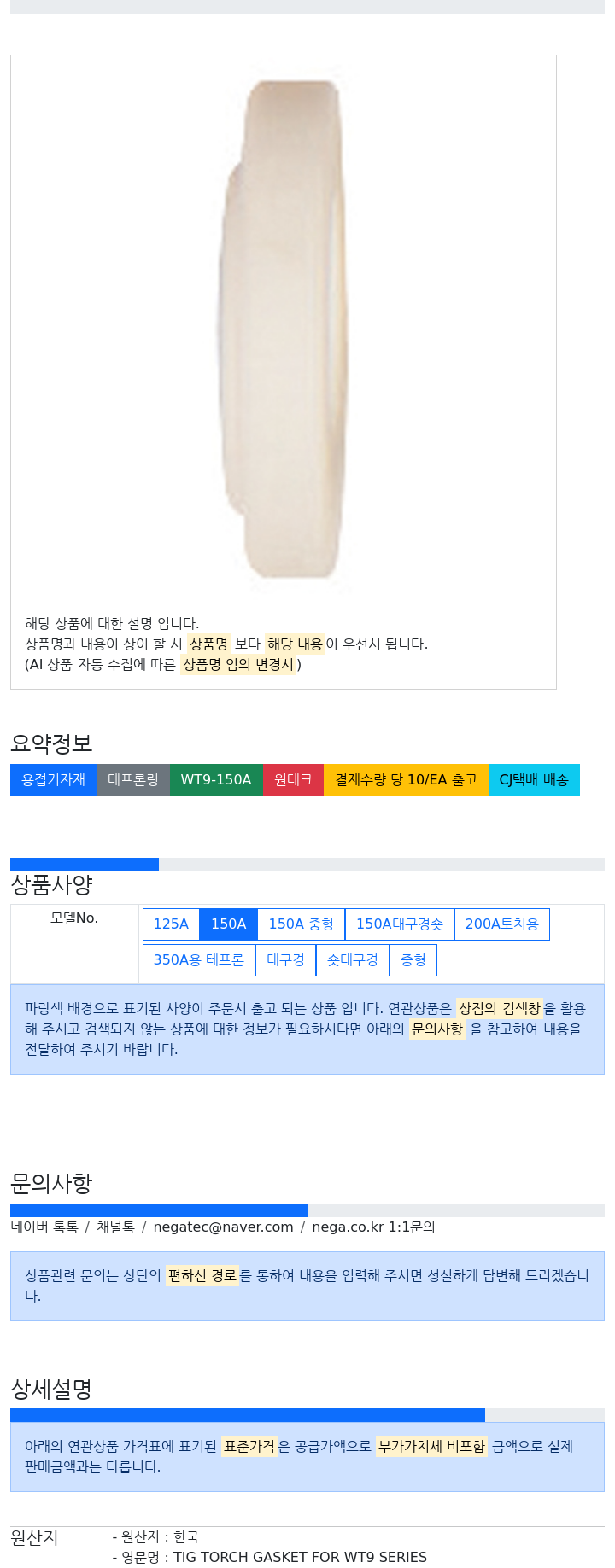Click the yellow 10/EA shipment quantity badge

pyautogui.click(x=406, y=780)
